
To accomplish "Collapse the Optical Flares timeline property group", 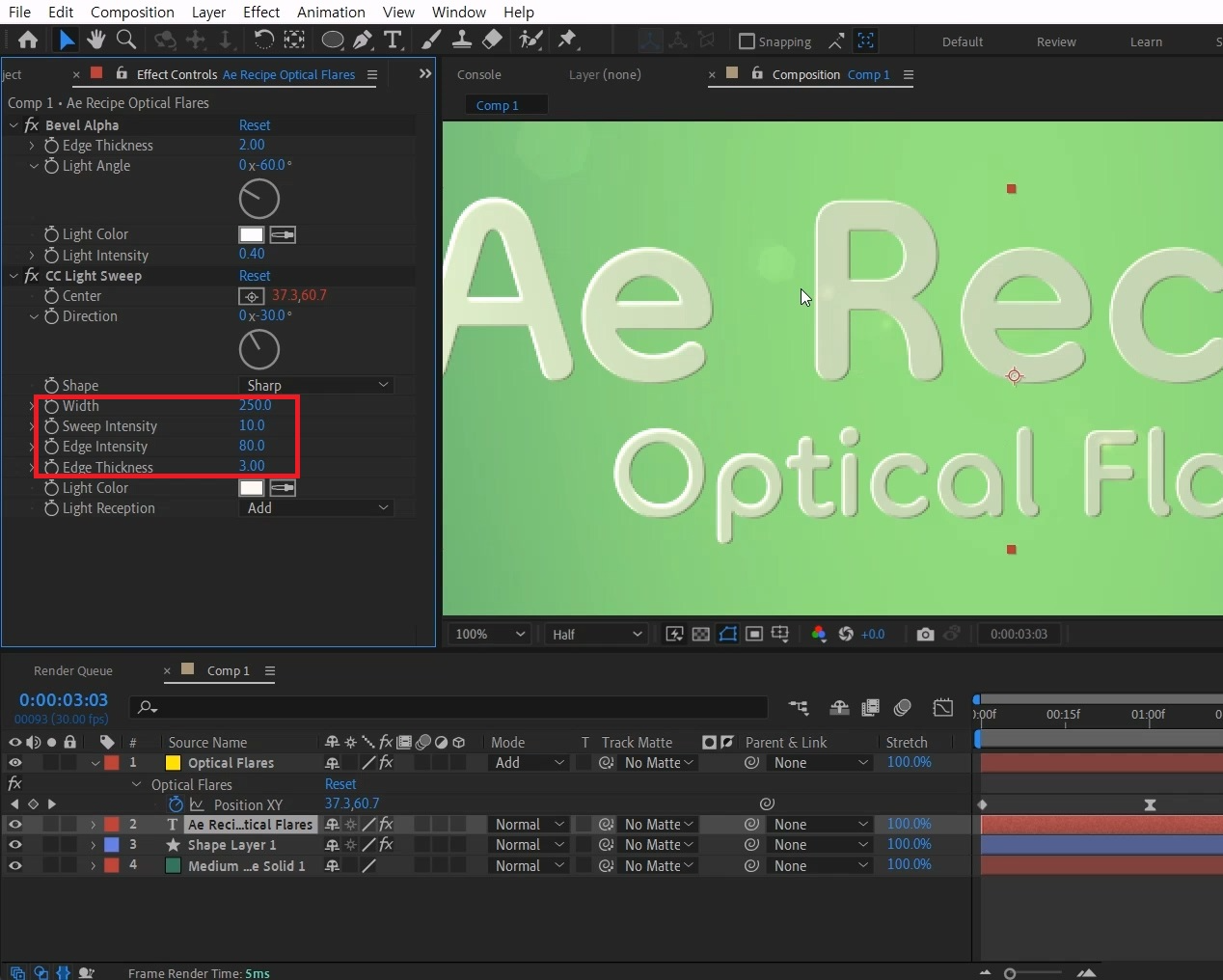I will pos(136,784).
